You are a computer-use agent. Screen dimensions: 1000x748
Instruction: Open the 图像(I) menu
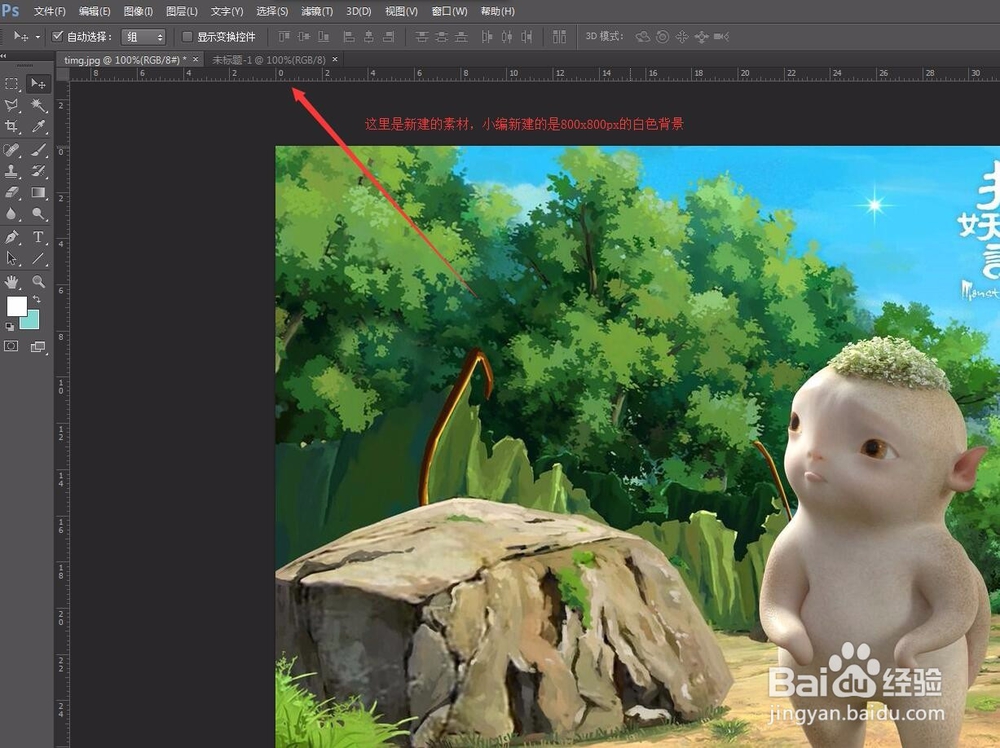138,11
